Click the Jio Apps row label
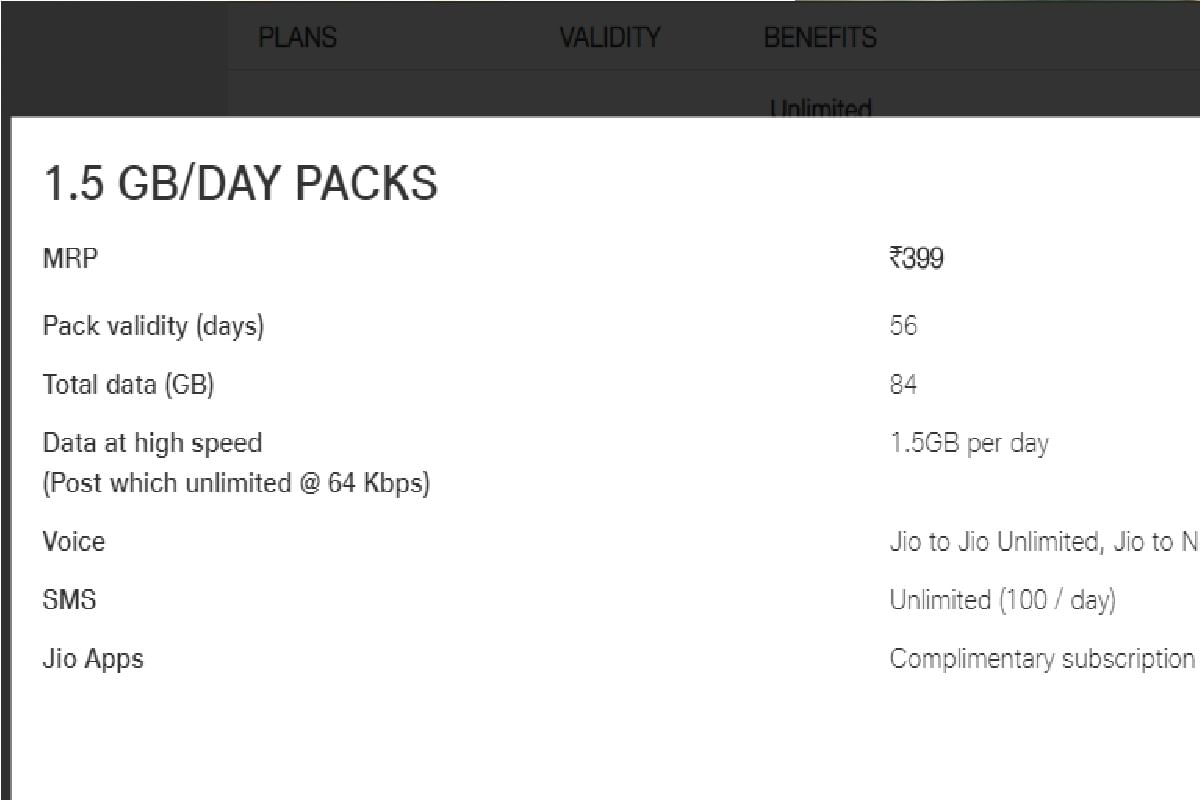Screen dimensions: 1200x800 click(x=93, y=659)
